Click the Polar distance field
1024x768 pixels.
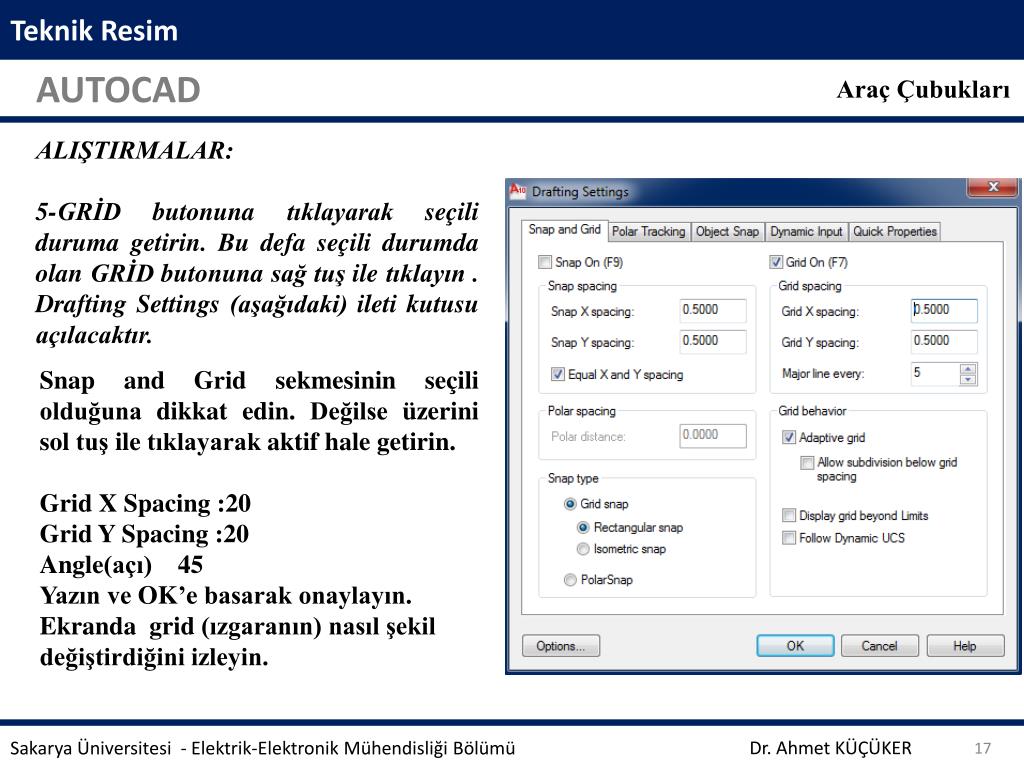(712, 436)
